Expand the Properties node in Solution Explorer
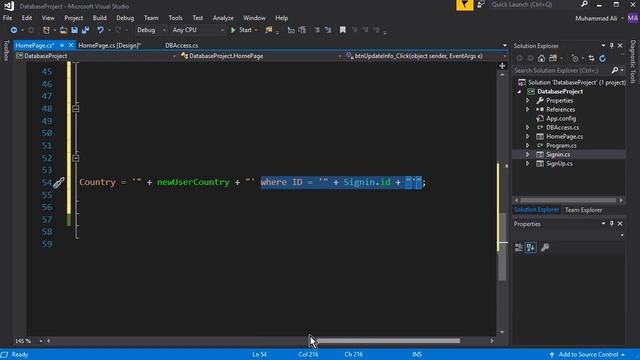This screenshot has height=360, width=640. point(528,101)
